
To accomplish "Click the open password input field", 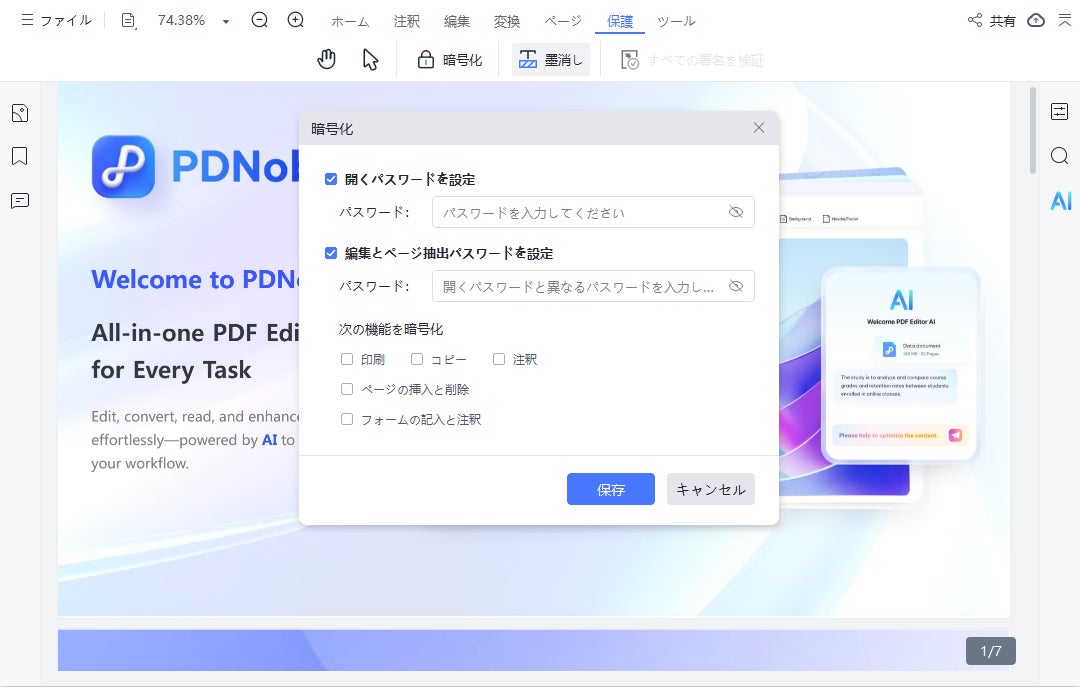I will click(x=593, y=212).
